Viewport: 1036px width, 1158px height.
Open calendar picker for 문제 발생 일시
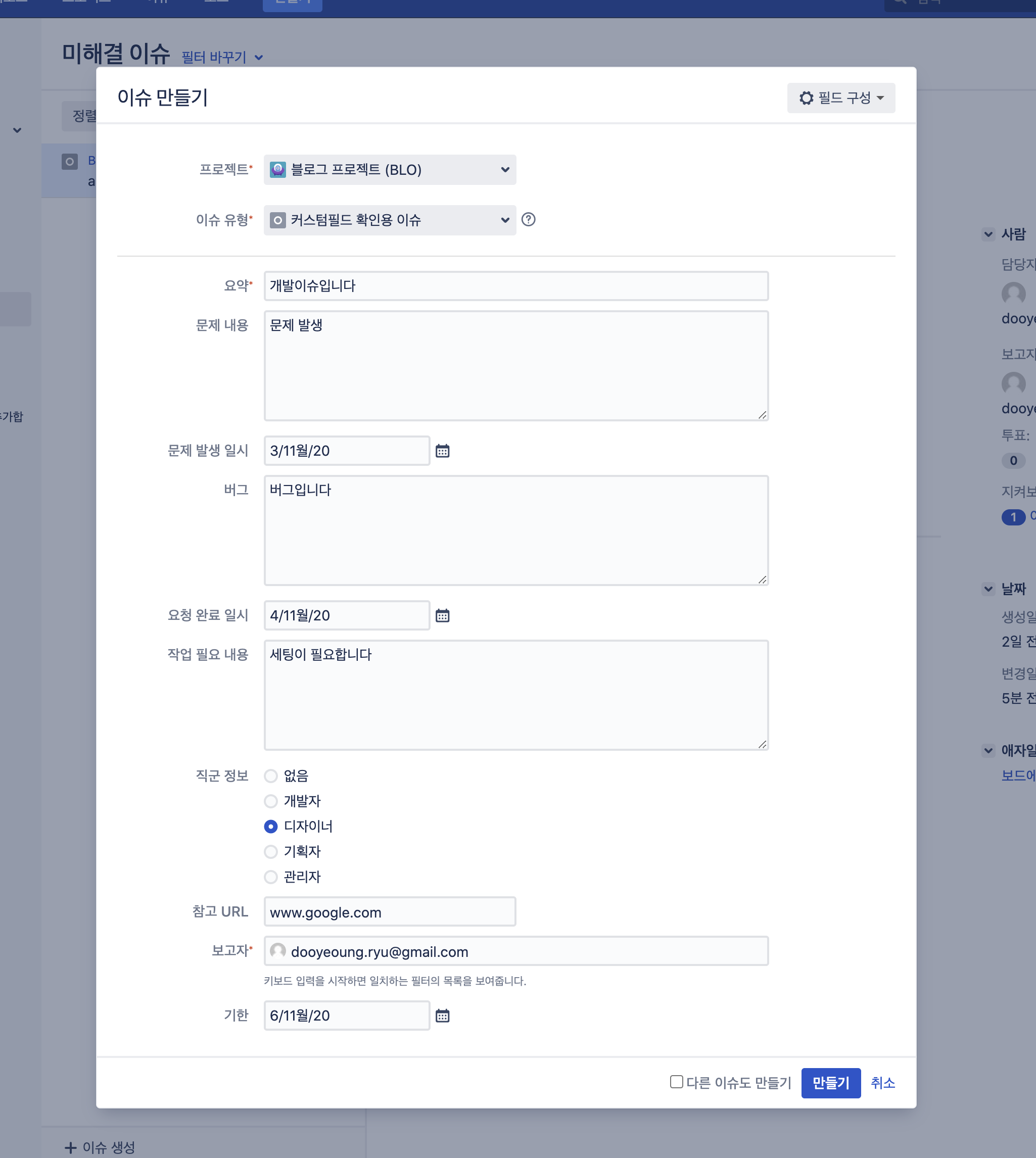[x=442, y=451]
